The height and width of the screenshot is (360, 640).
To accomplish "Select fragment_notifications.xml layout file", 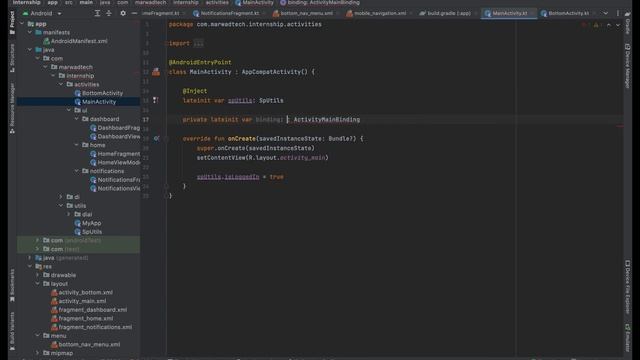I will point(91,327).
